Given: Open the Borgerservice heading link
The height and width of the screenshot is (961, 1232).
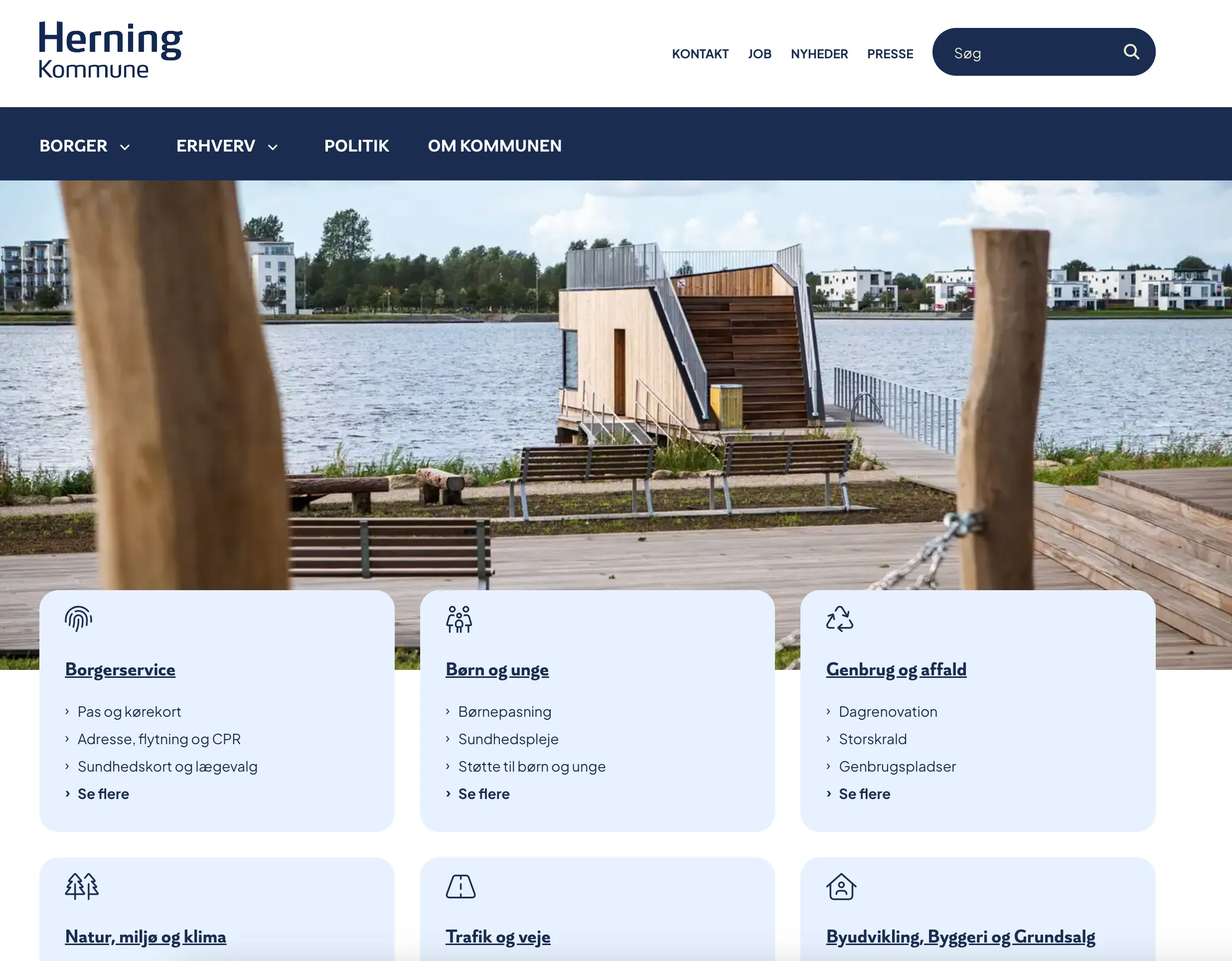Looking at the screenshot, I should [120, 669].
